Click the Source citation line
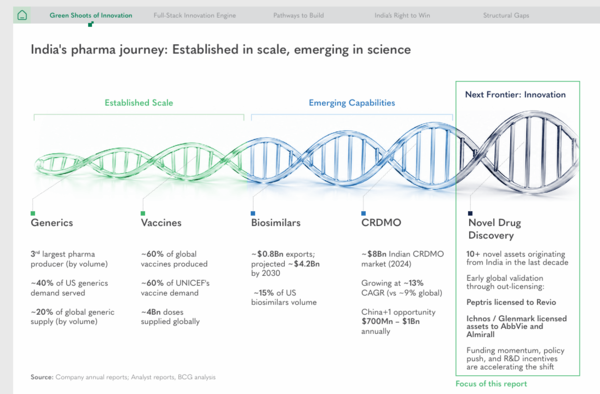The image size is (600, 394). [123, 377]
